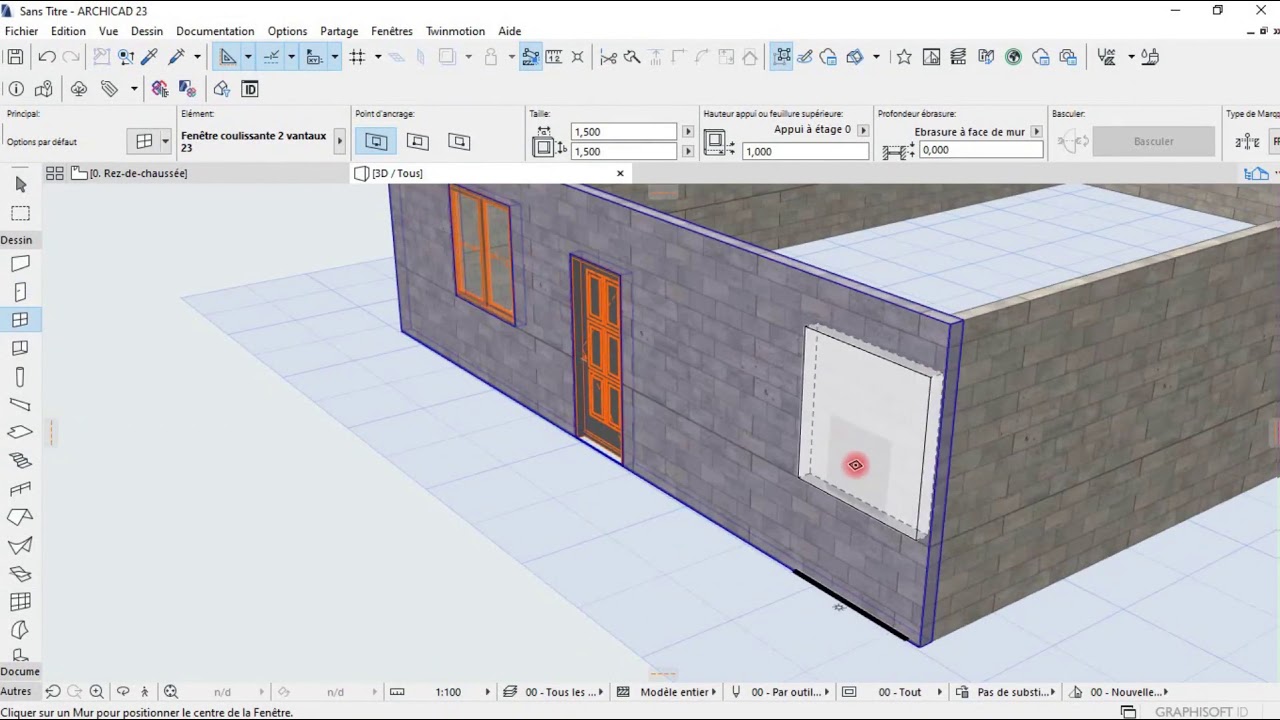Select the syringe inject parameters tool

(x=177, y=57)
